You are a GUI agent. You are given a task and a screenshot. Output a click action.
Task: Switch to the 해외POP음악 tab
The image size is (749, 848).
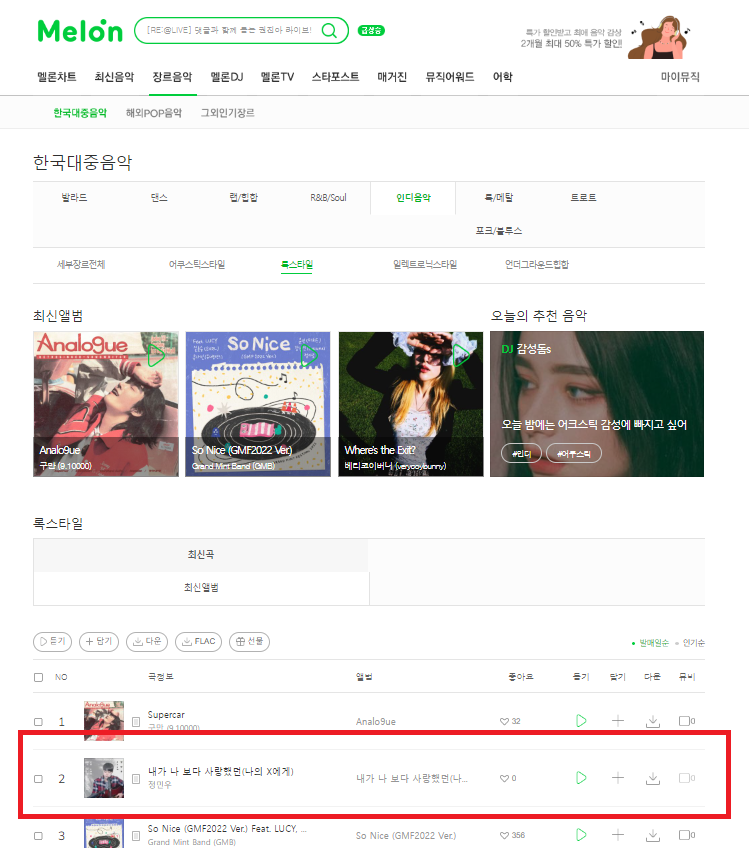[x=154, y=112]
